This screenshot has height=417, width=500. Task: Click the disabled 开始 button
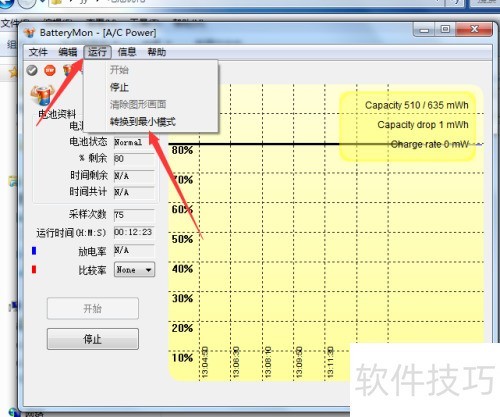pos(93,308)
